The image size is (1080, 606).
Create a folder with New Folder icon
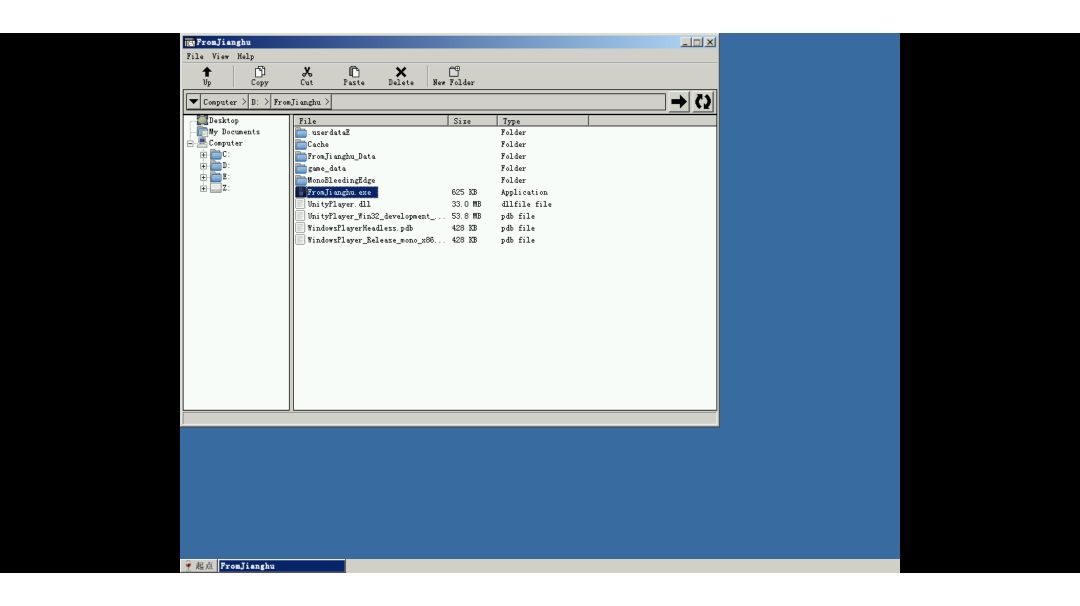[x=454, y=73]
